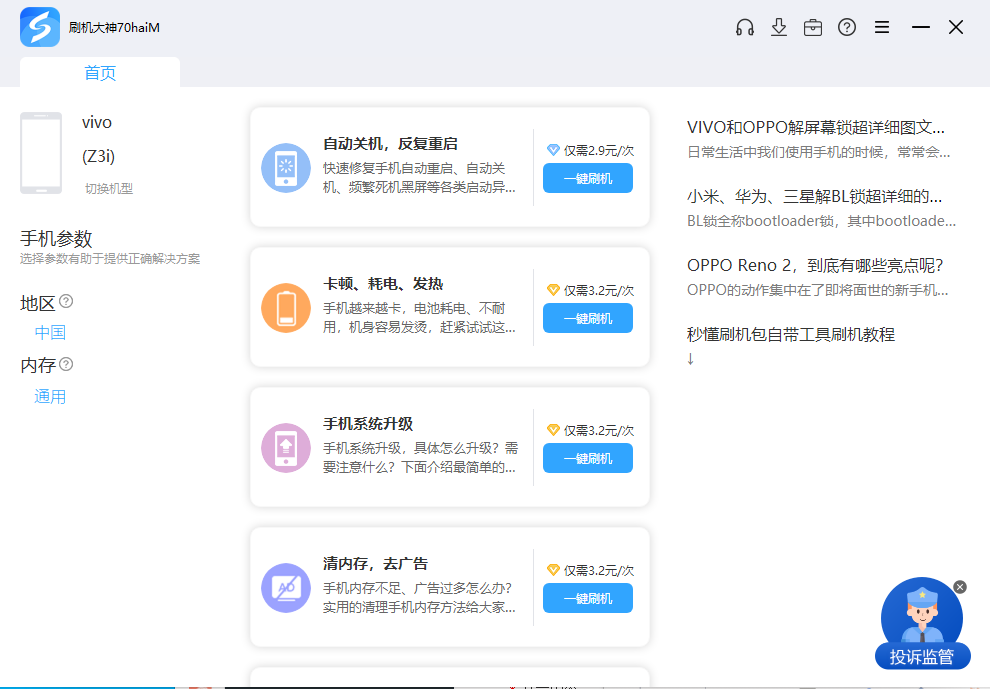The image size is (990, 689).
Task: Open article VIVO和OPPO解屏幕锁超详细图文
Action: click(816, 127)
